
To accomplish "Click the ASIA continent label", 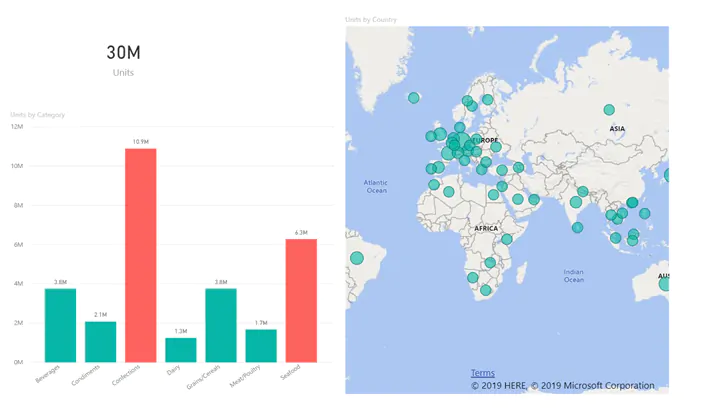I will click(x=617, y=129).
